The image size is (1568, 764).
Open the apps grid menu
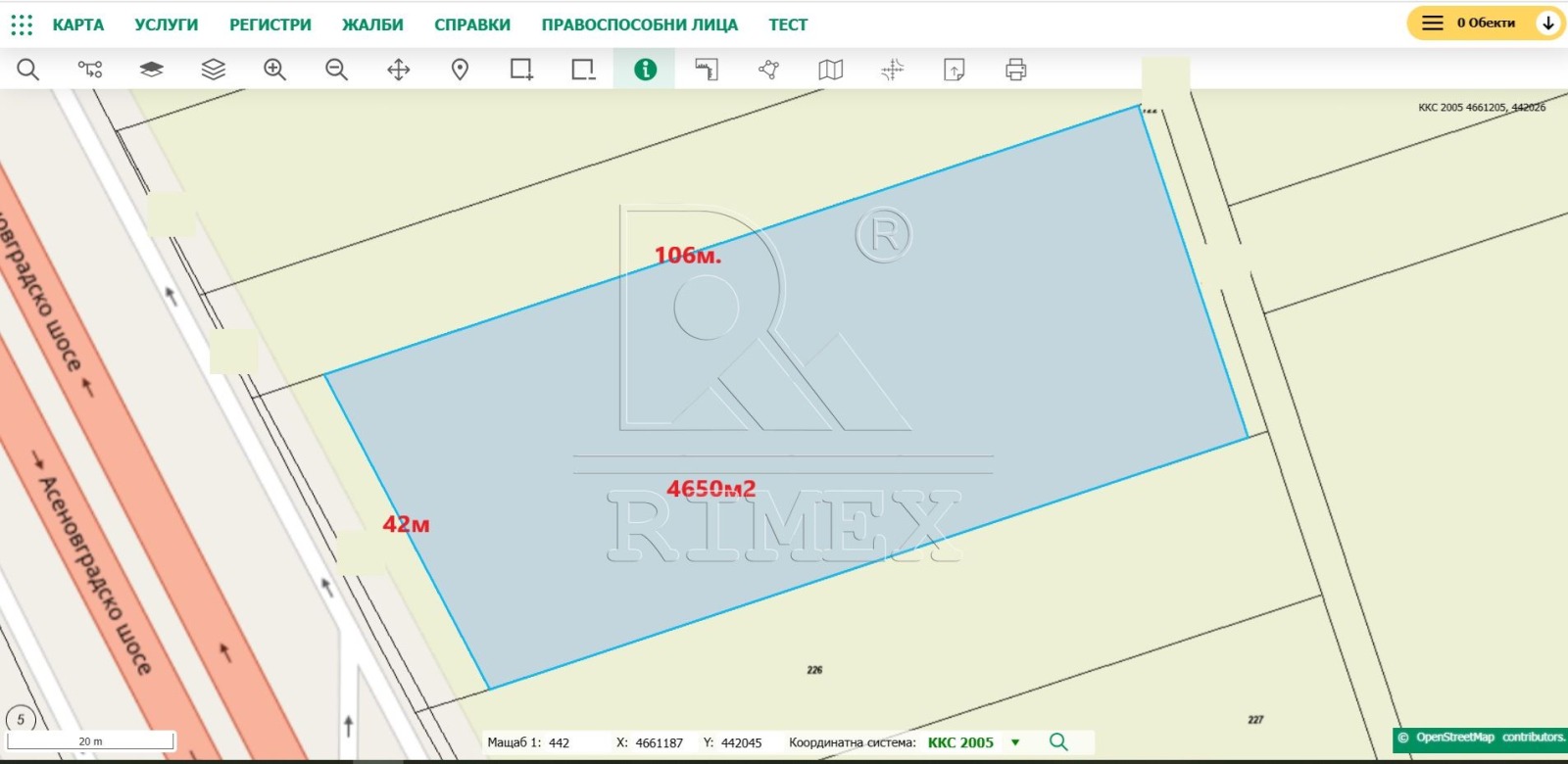(x=22, y=24)
